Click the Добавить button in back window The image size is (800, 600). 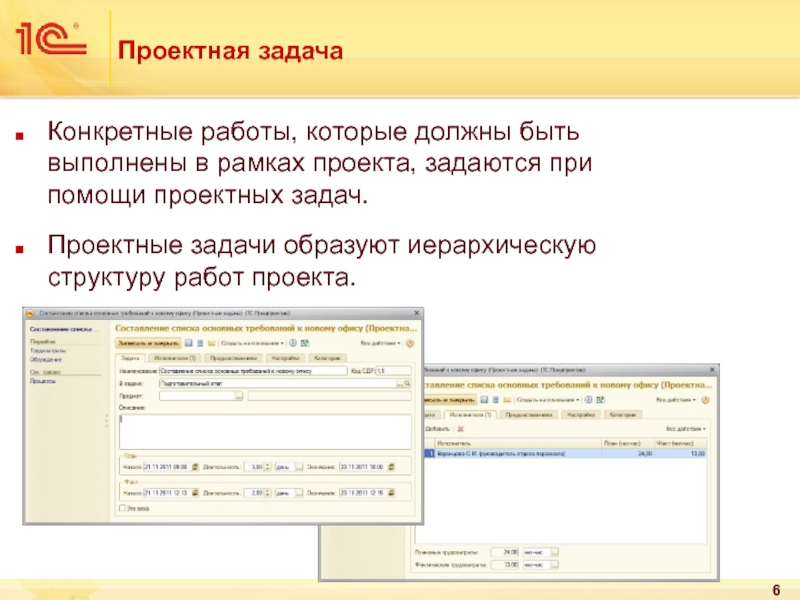click(x=437, y=429)
